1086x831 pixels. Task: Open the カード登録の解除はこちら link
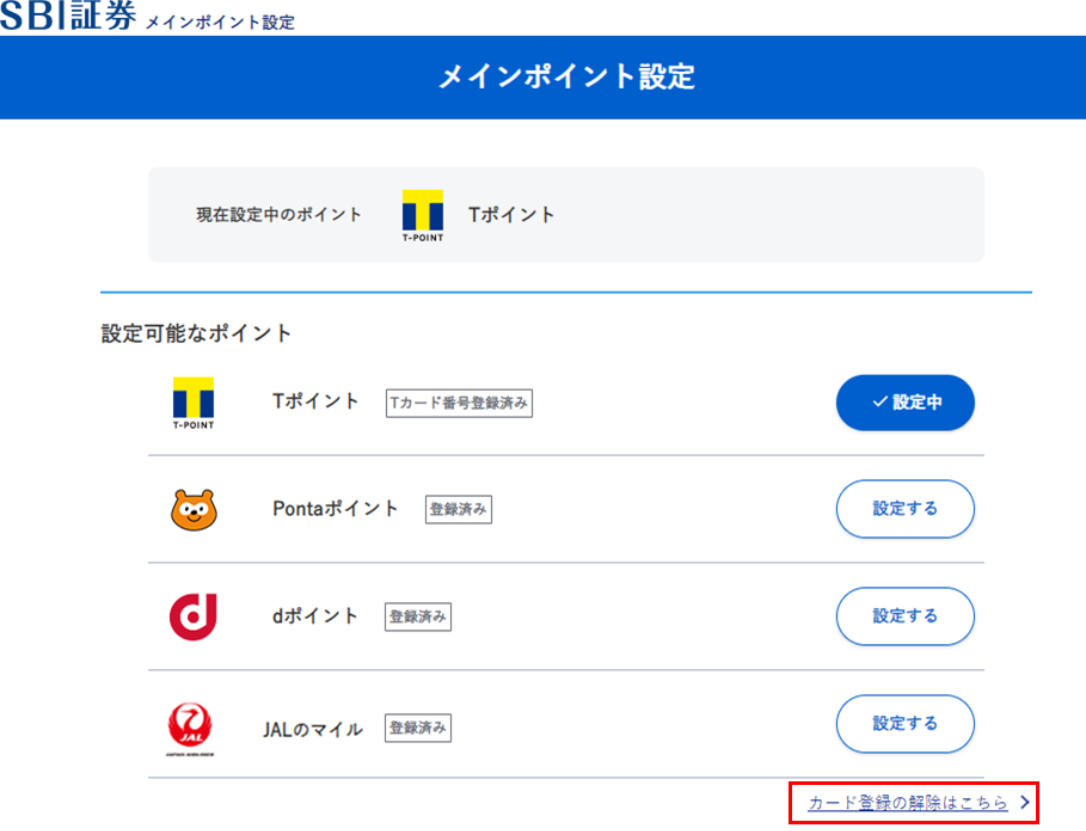tap(908, 803)
